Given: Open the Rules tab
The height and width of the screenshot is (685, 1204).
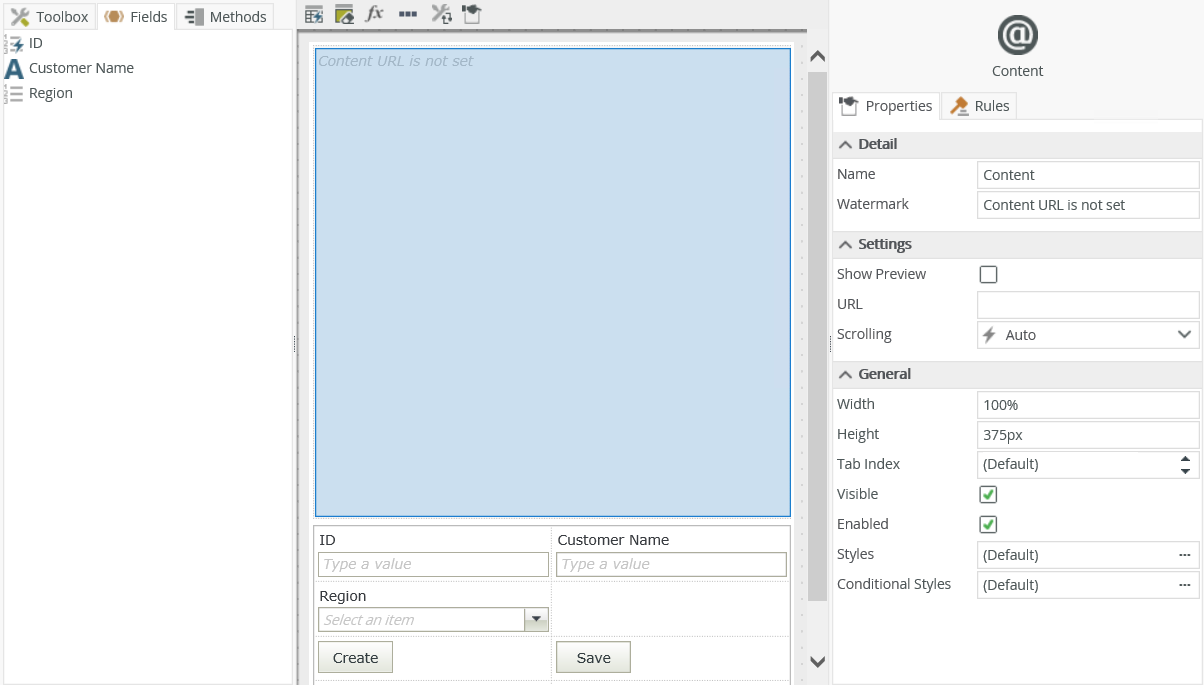Looking at the screenshot, I should (x=980, y=106).
